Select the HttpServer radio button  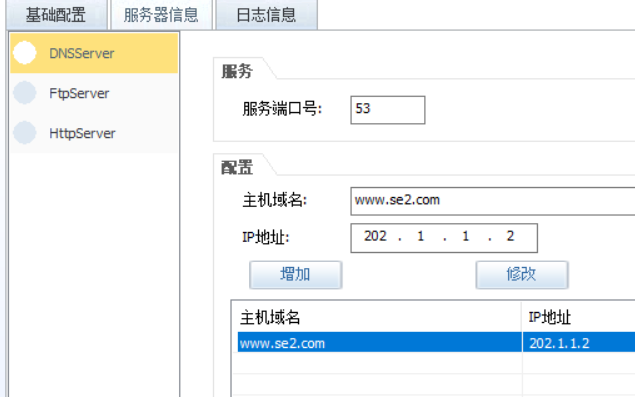click(25, 132)
